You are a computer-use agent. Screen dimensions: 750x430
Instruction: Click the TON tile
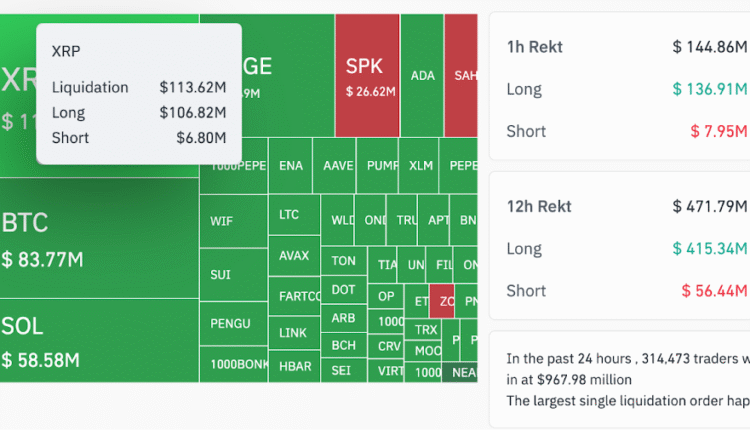pos(344,261)
